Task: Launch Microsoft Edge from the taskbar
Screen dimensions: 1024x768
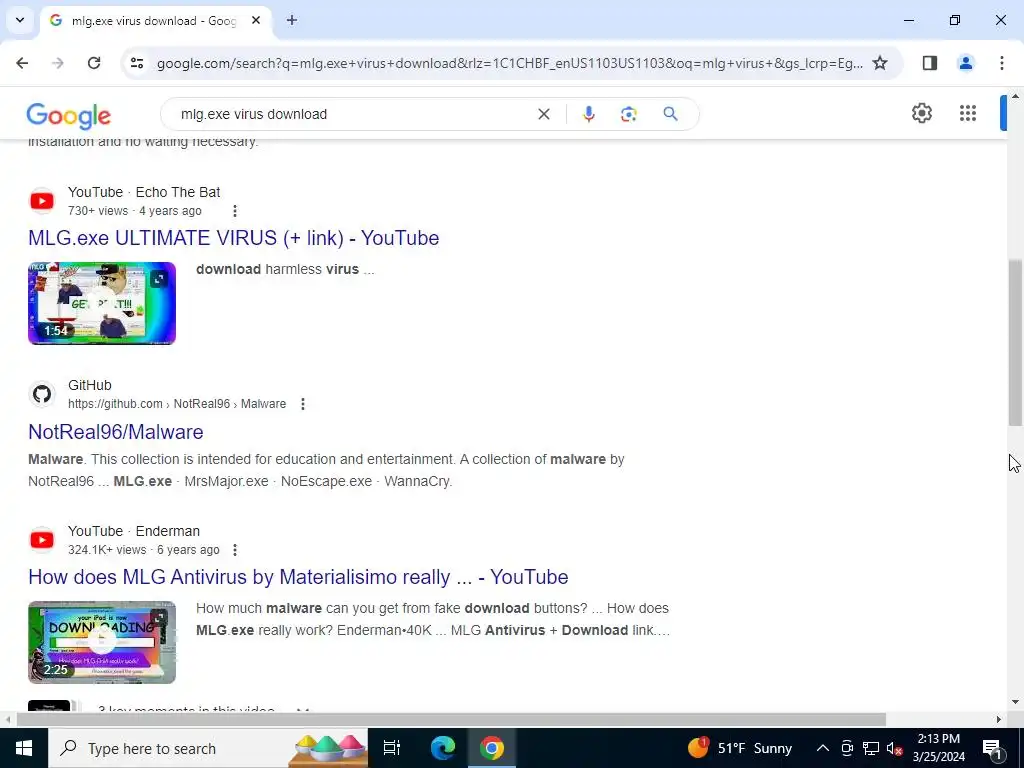Action: click(442, 748)
